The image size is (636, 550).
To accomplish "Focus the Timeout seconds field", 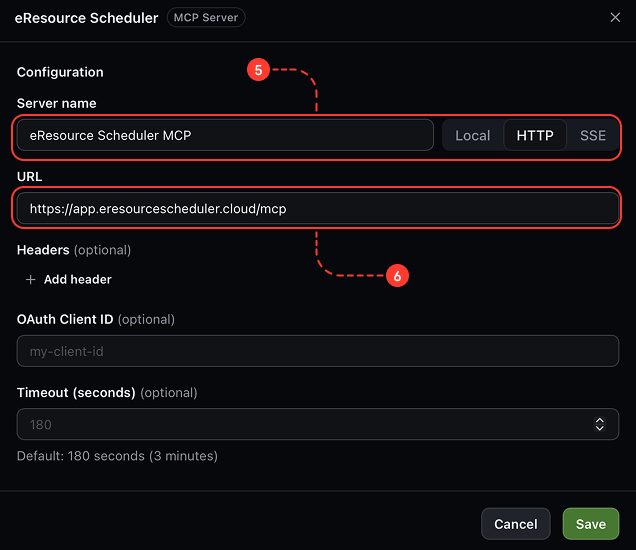I will [x=318, y=424].
